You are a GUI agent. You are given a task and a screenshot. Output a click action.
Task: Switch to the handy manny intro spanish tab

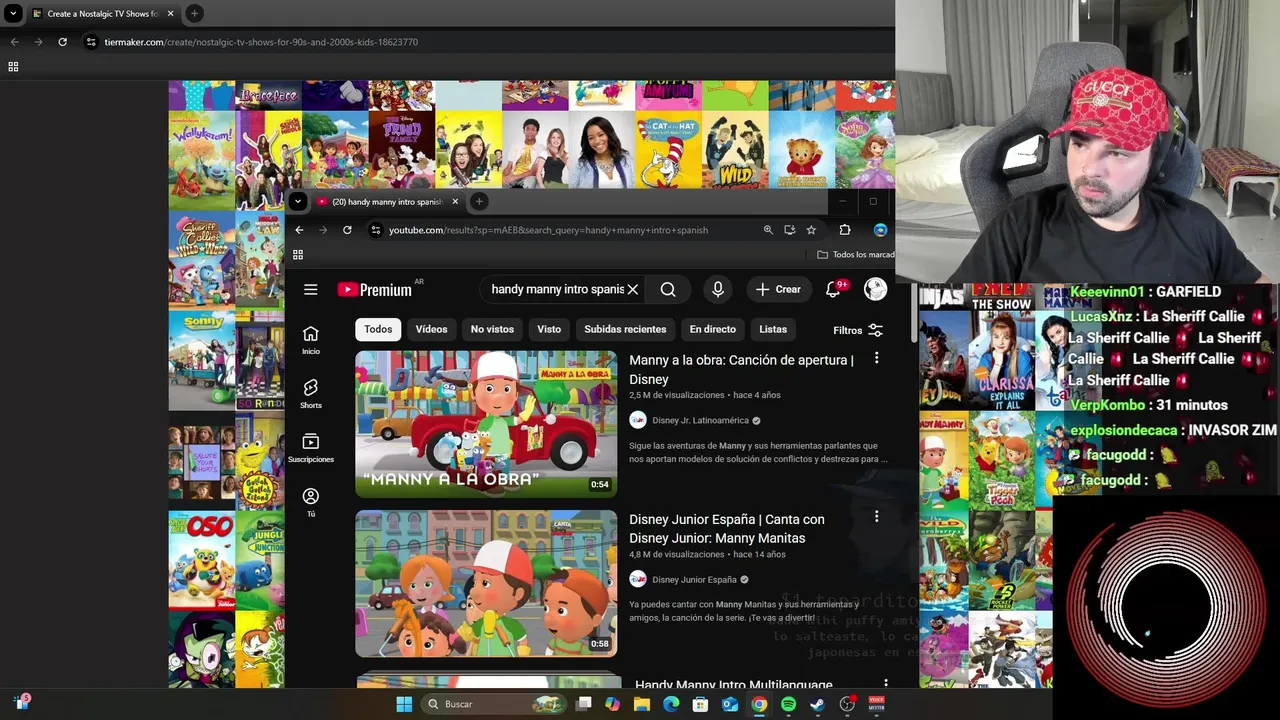coord(388,202)
